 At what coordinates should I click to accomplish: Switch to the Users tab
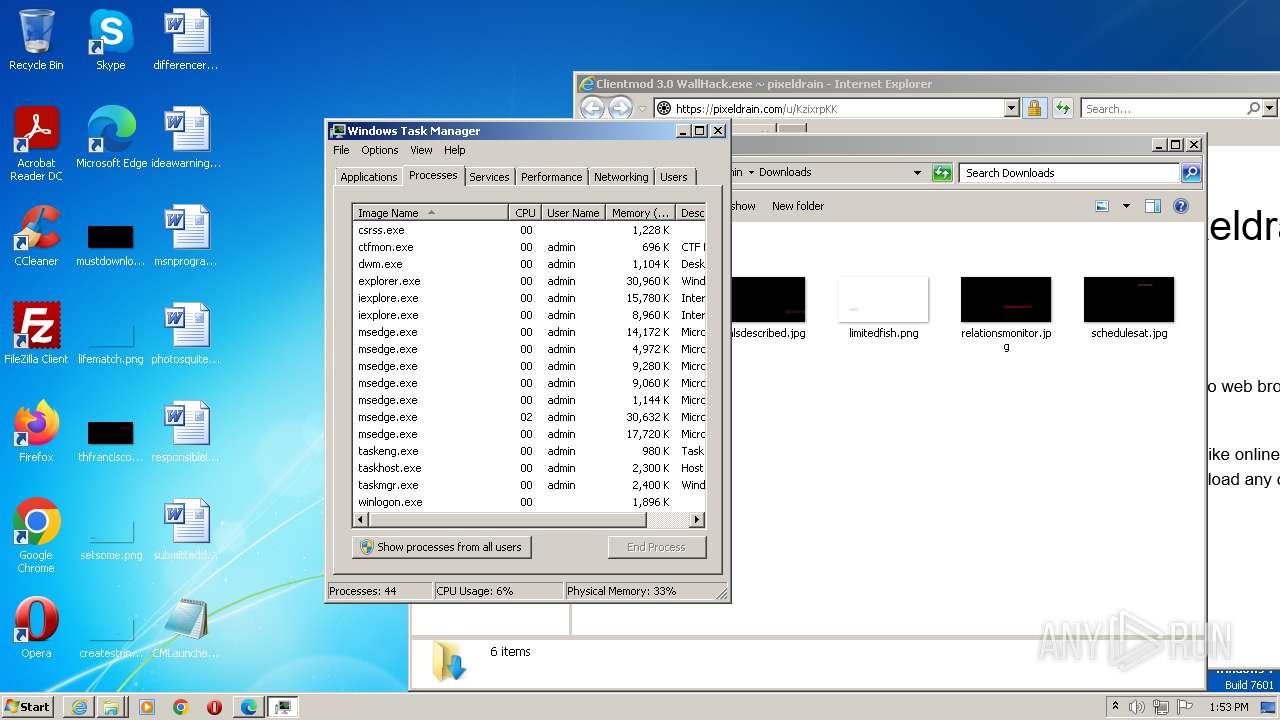tap(673, 177)
